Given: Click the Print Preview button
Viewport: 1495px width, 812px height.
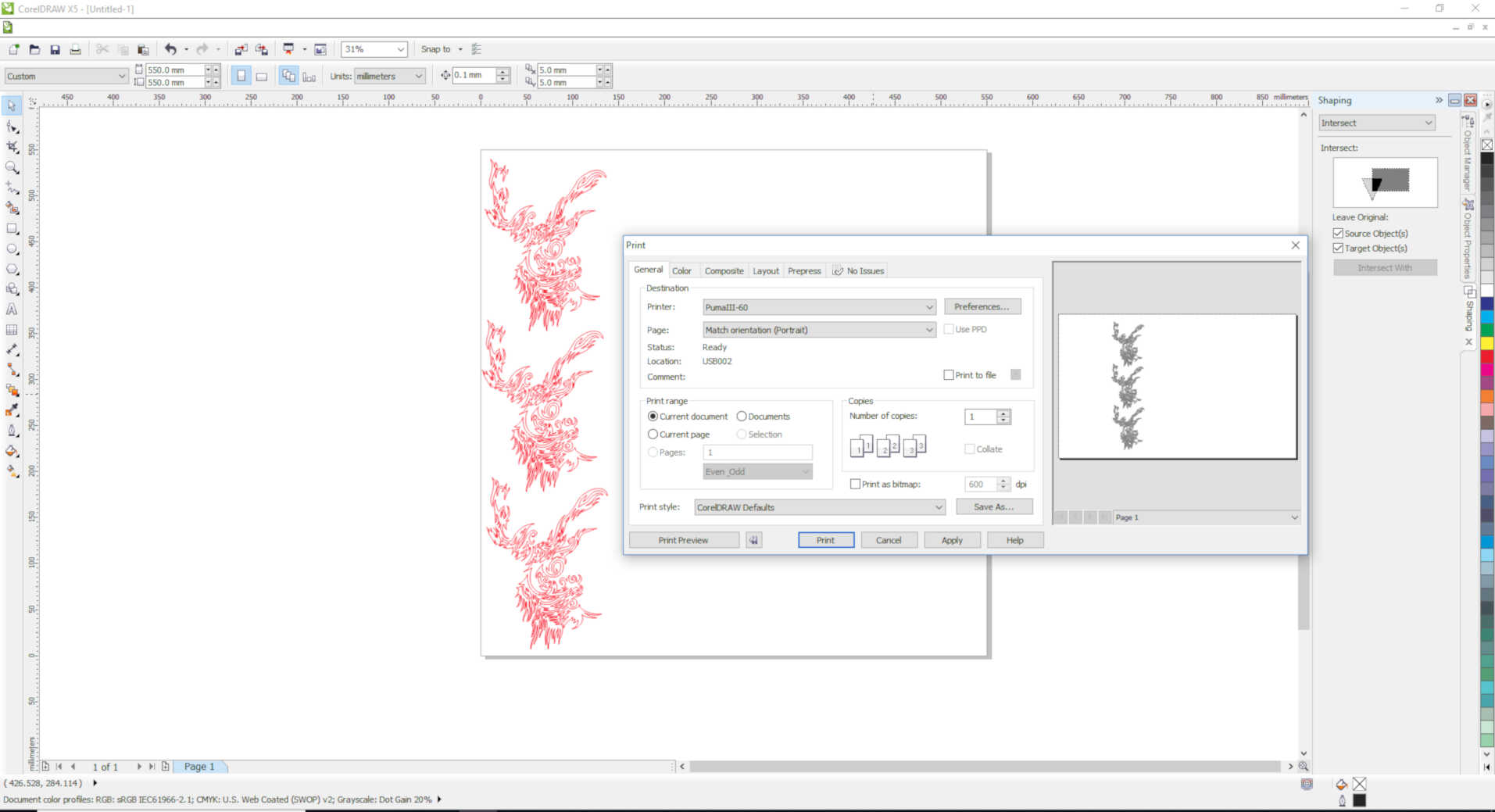Looking at the screenshot, I should point(683,540).
